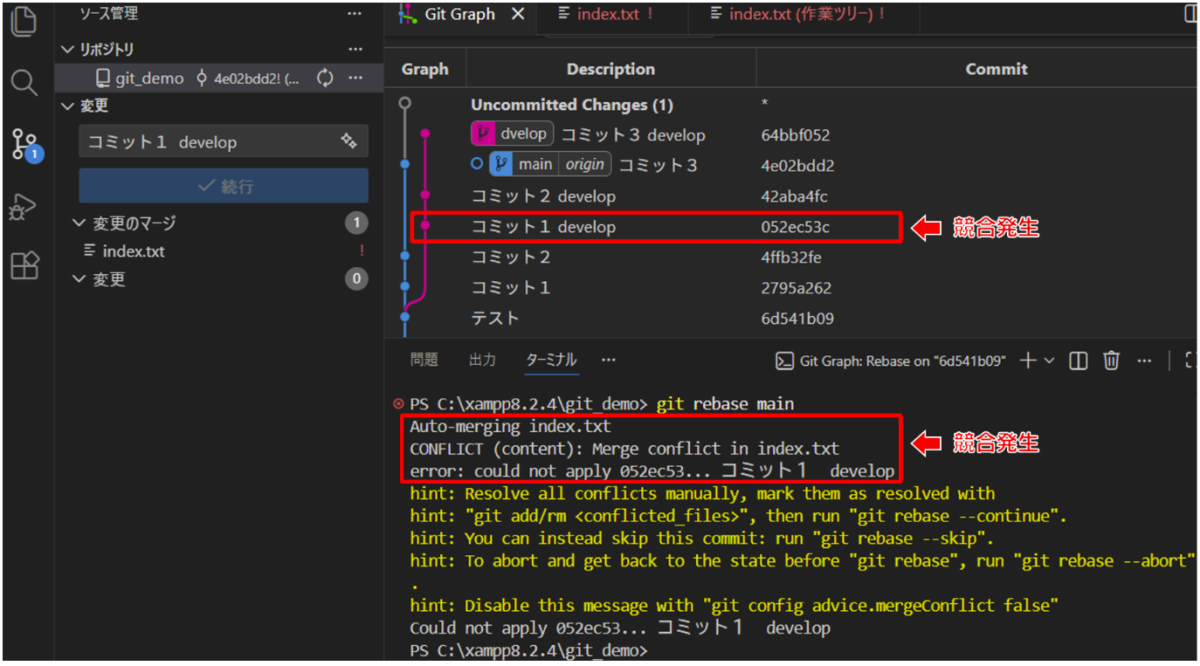The height and width of the screenshot is (666, 1200).
Task: Switch to the 出力 panel tab
Action: coord(482,360)
